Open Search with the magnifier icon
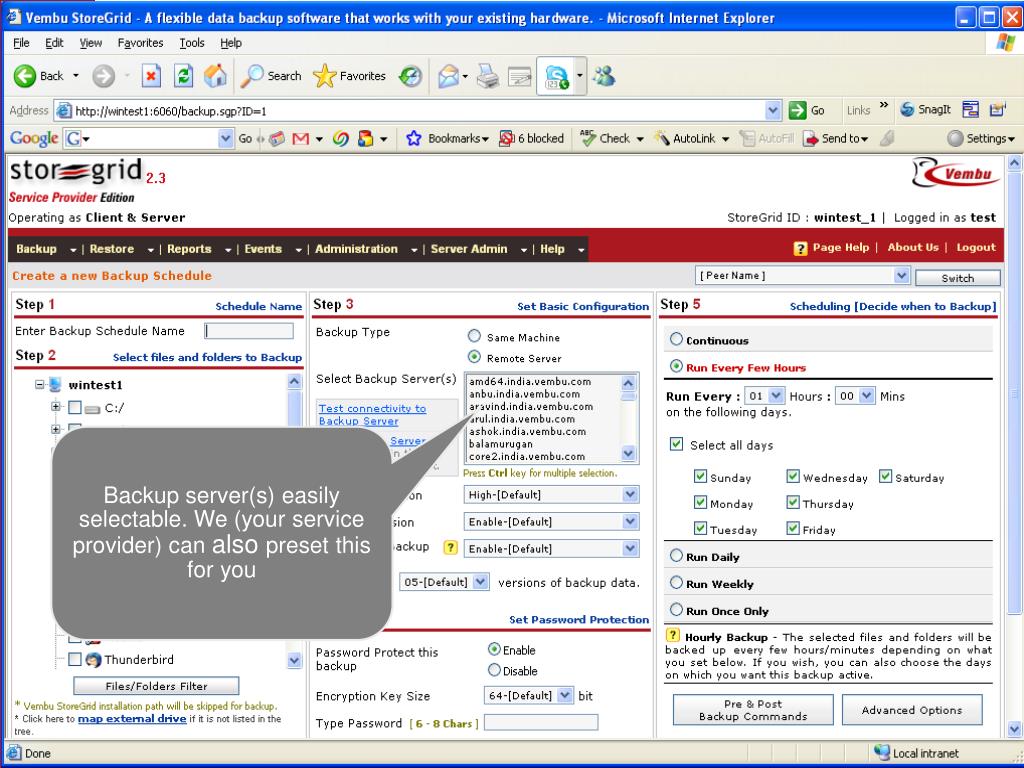Viewport: 1024px width, 768px height. coord(251,76)
